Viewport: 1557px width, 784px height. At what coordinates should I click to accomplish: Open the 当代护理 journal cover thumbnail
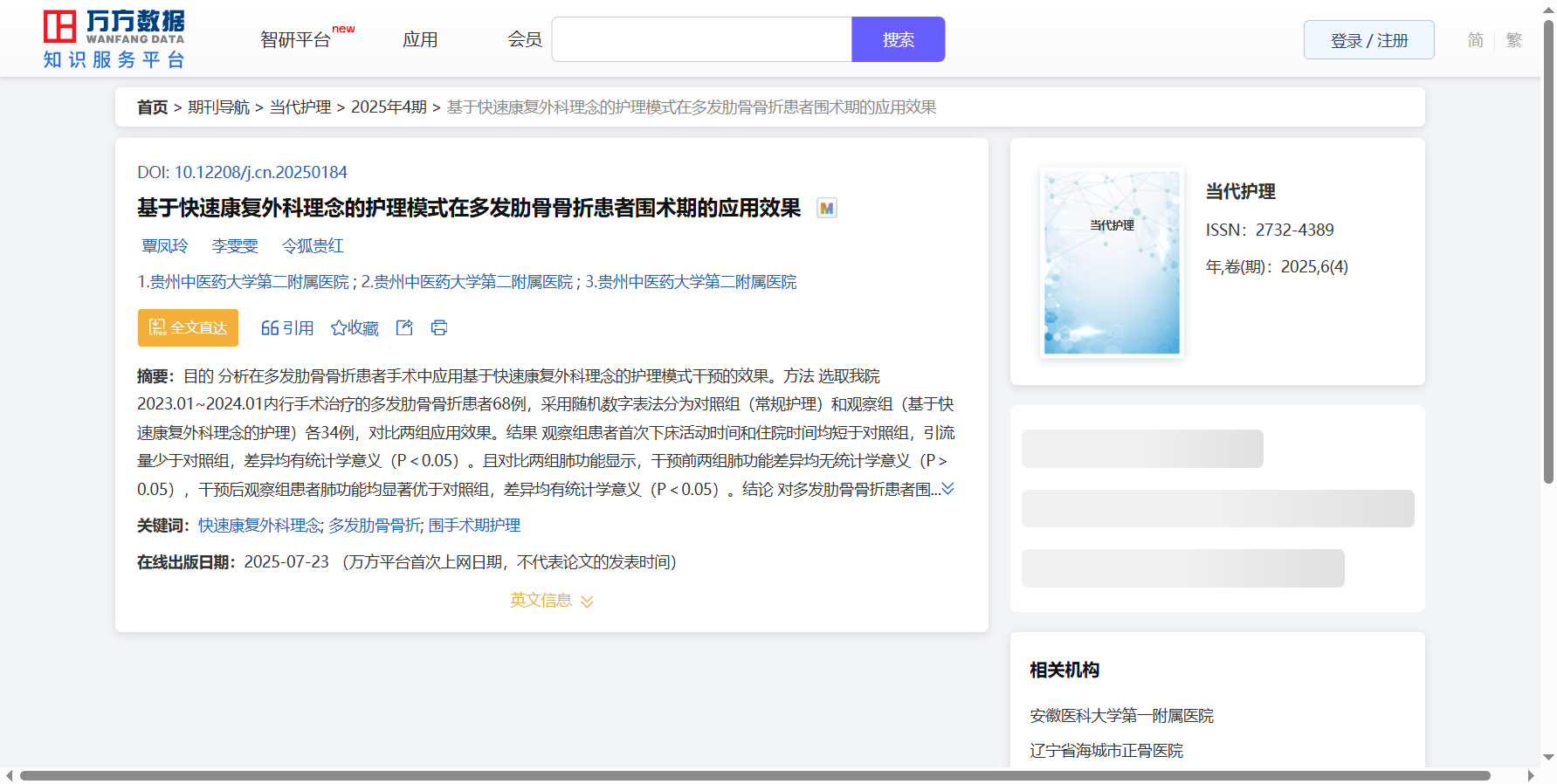[1112, 262]
